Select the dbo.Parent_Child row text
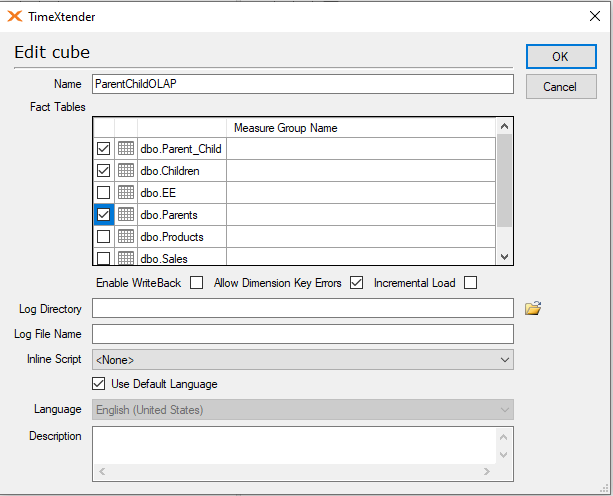 pyautogui.click(x=181, y=149)
